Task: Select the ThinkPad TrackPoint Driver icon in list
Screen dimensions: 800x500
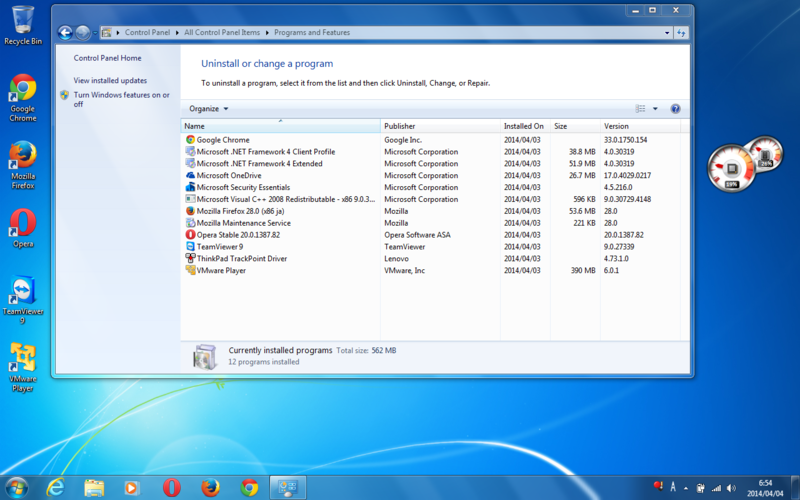Action: (190, 258)
